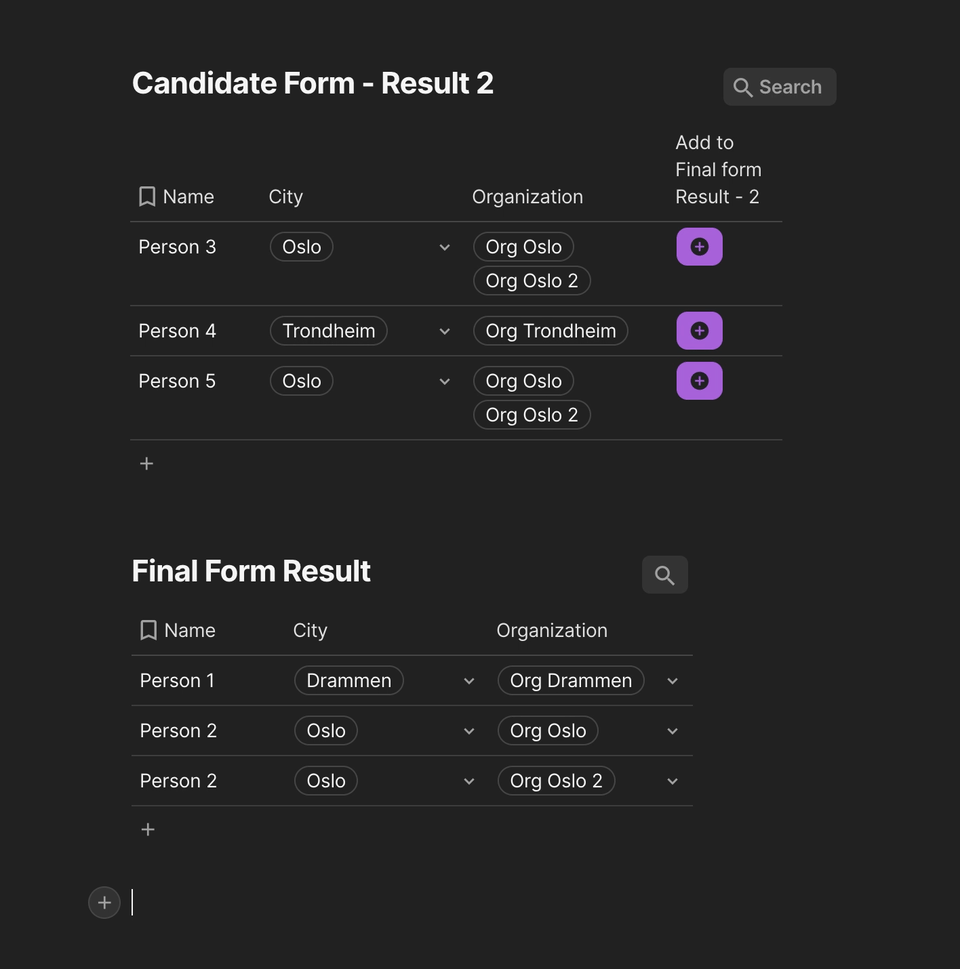Add Person 5 to Final form Result
This screenshot has width=960, height=969.
[x=699, y=380]
